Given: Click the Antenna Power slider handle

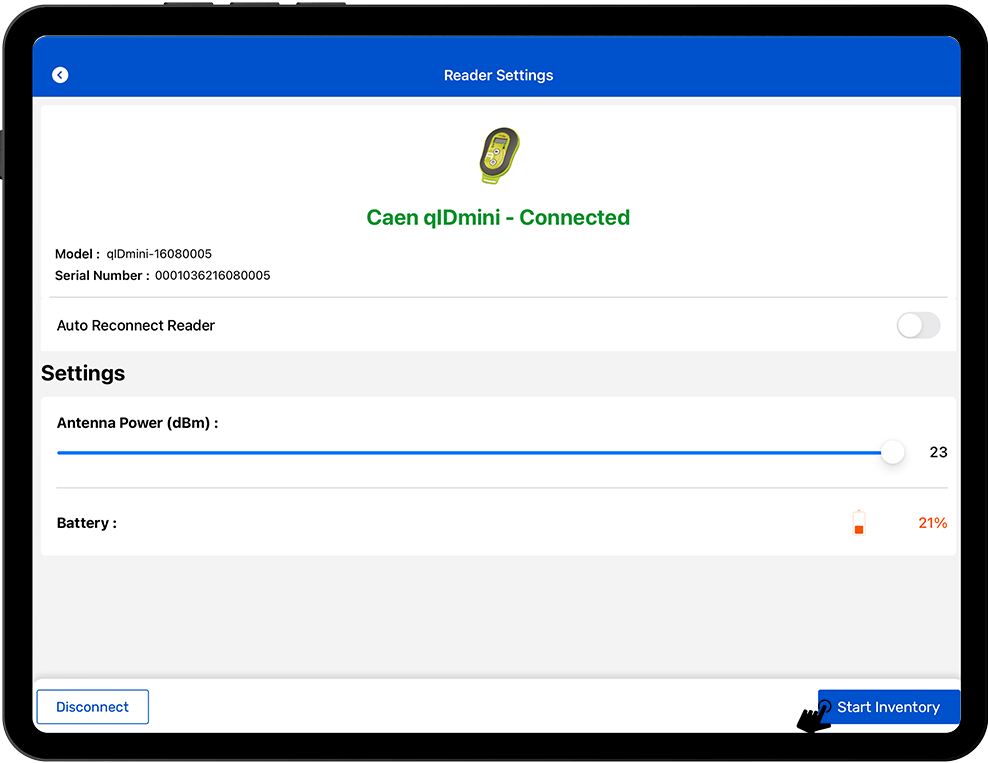Looking at the screenshot, I should click(892, 453).
